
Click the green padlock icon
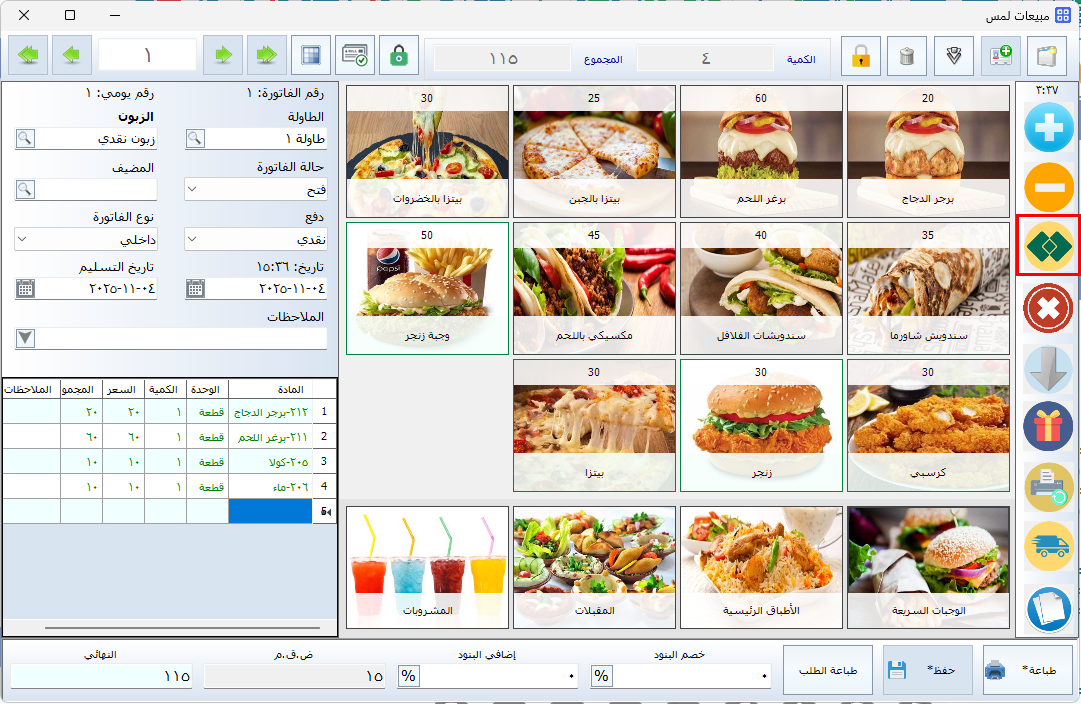[x=399, y=56]
